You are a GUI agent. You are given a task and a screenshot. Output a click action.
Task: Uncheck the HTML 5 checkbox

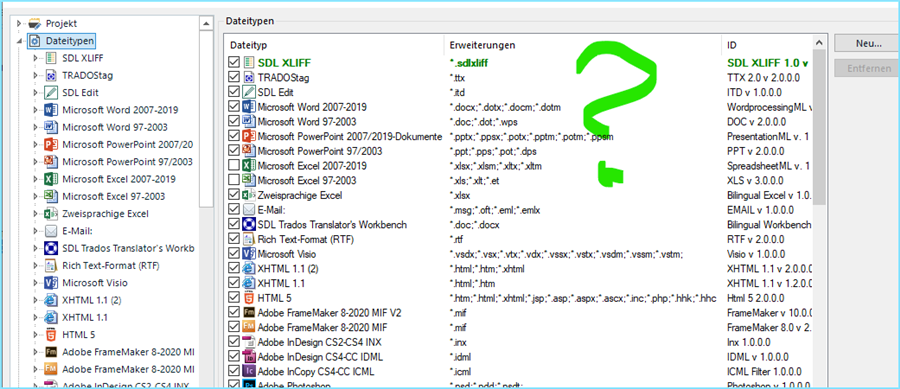pos(234,298)
